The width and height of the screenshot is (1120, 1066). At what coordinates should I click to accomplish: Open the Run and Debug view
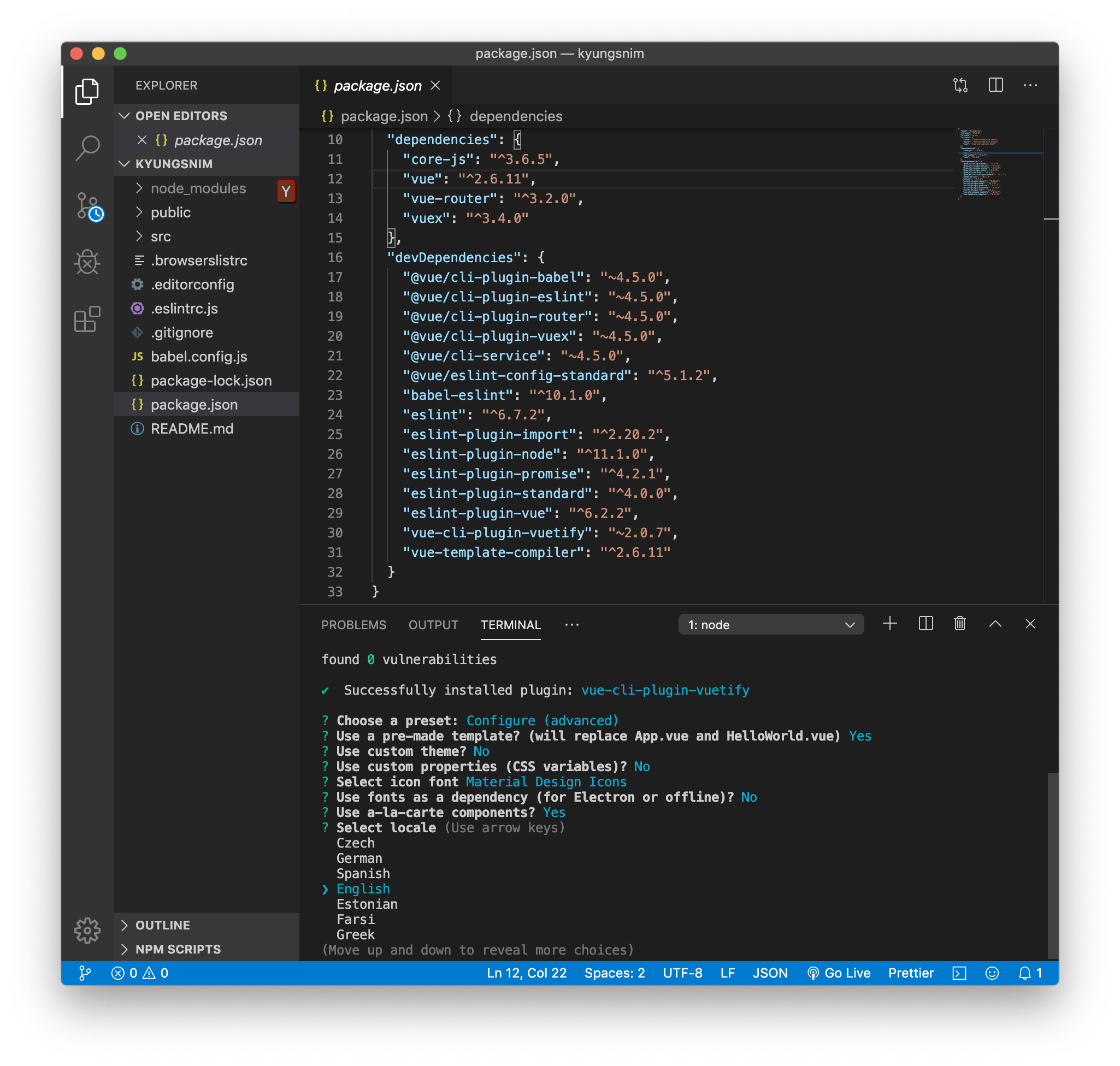click(87, 262)
